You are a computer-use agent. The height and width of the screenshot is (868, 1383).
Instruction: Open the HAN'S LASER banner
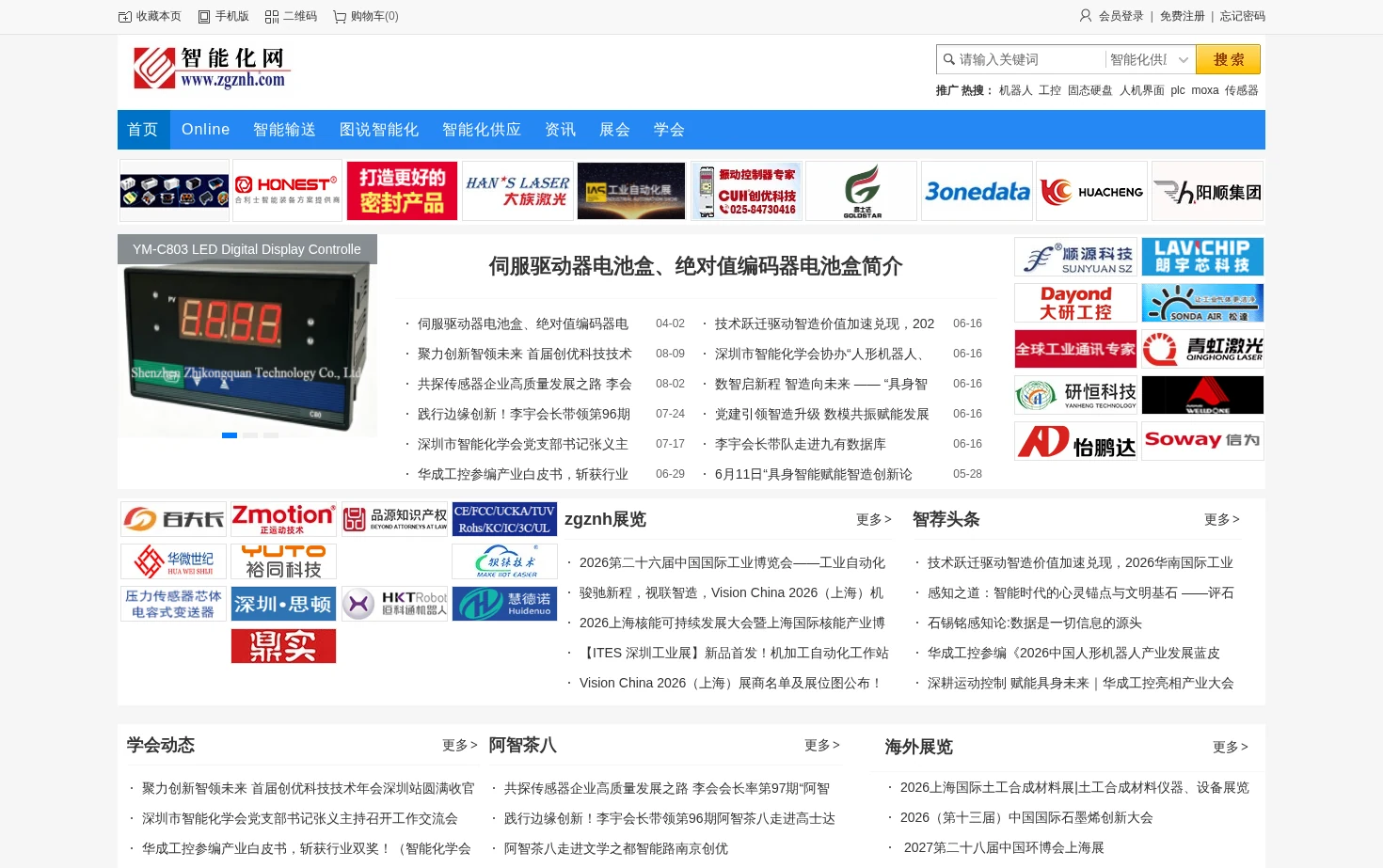(x=517, y=191)
